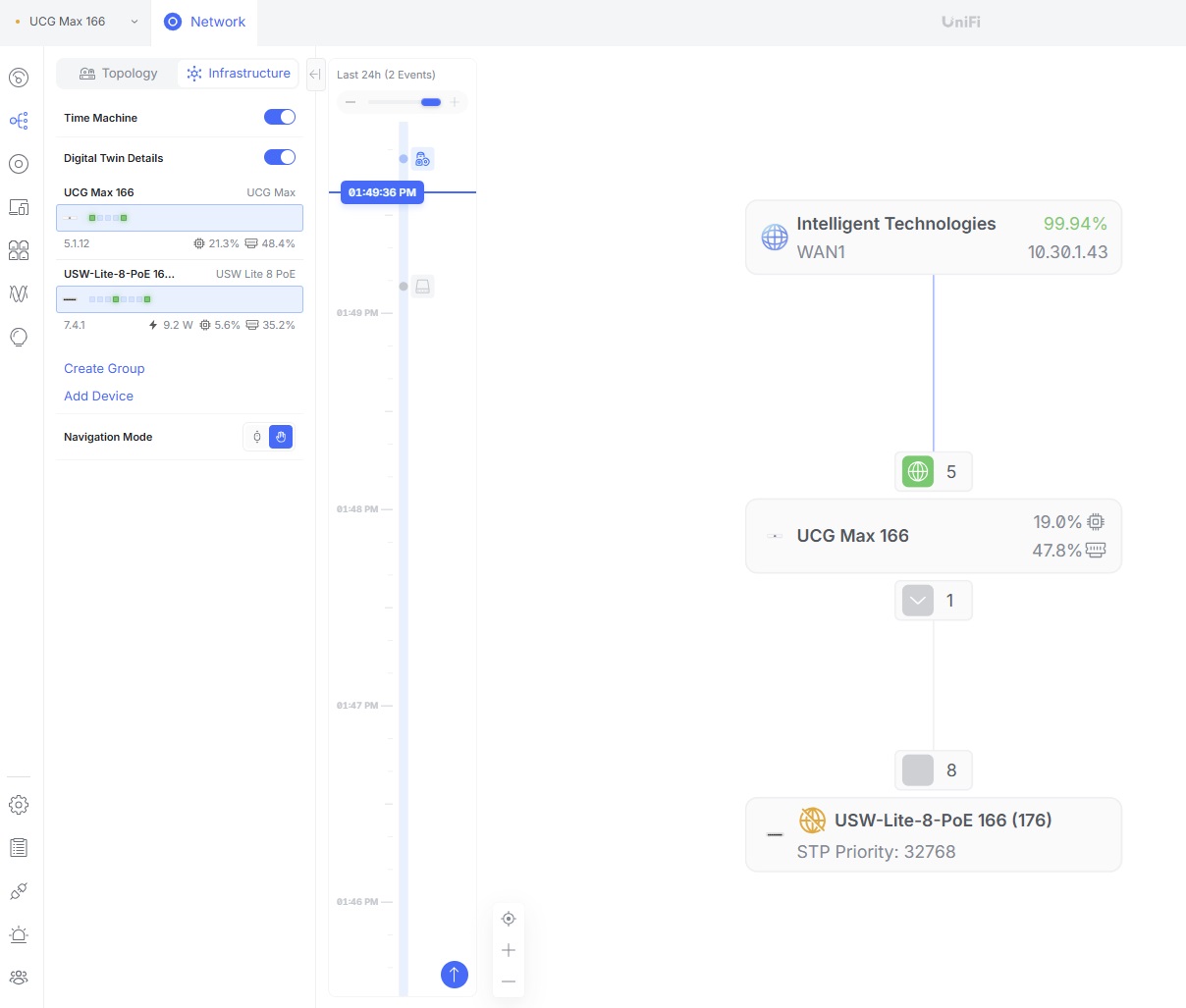The image size is (1186, 1008).
Task: Open the insights wave icon in the sidebar
Action: tap(19, 293)
